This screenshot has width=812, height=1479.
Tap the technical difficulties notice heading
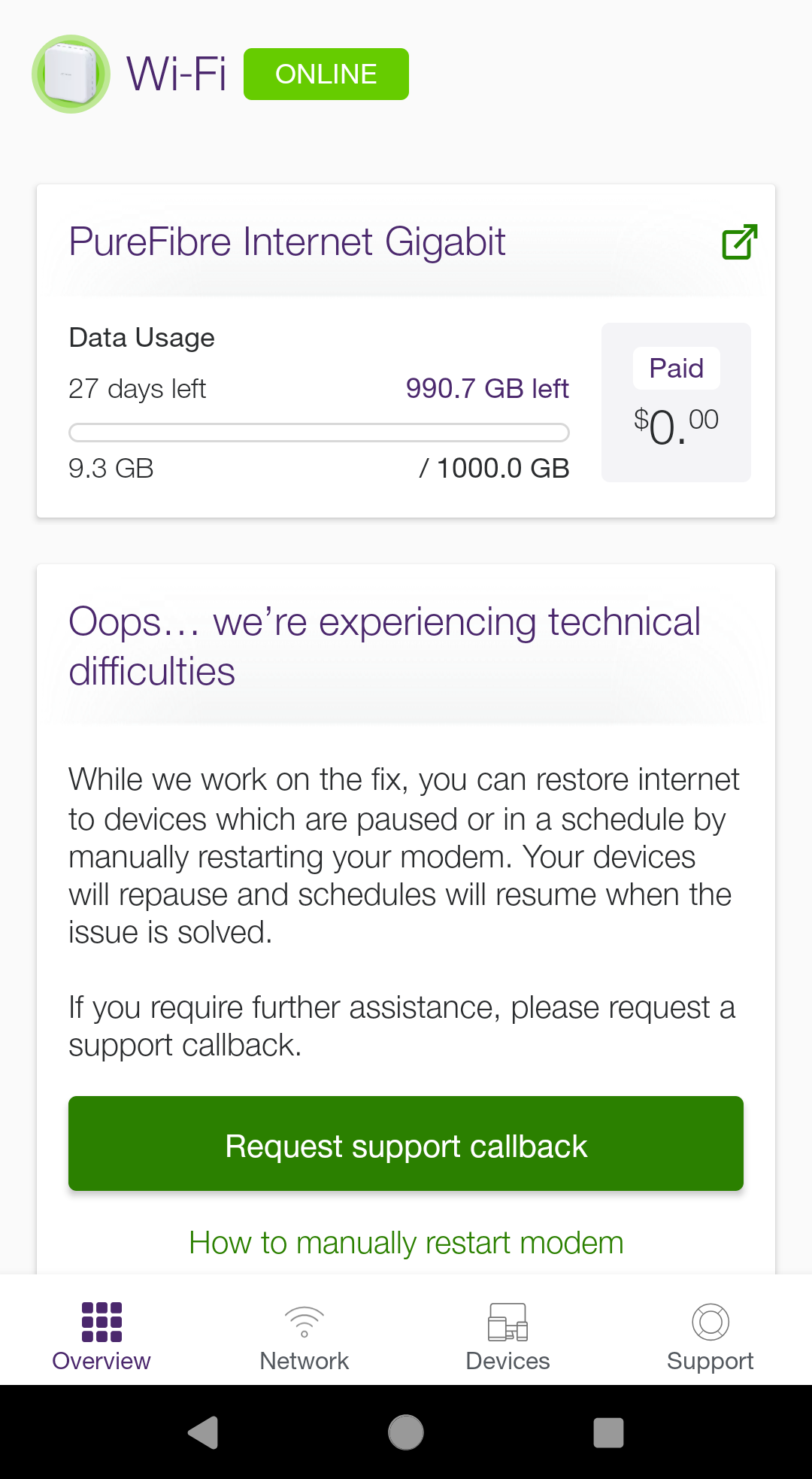[384, 646]
